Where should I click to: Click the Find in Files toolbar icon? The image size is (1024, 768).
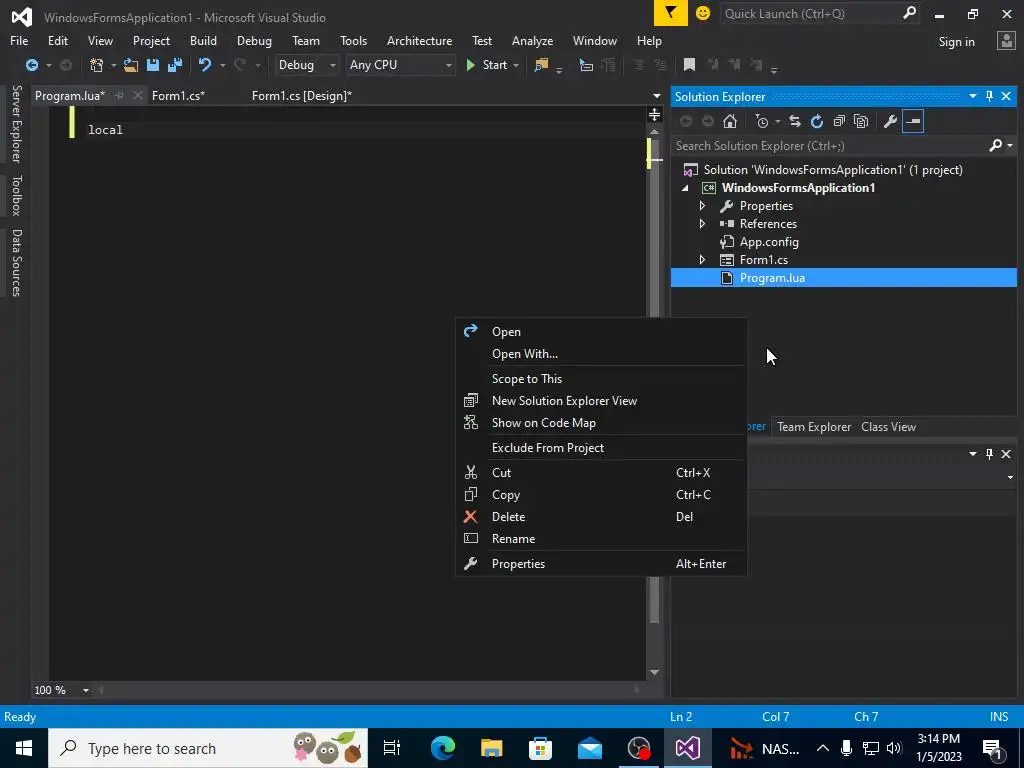pyautogui.click(x=541, y=65)
